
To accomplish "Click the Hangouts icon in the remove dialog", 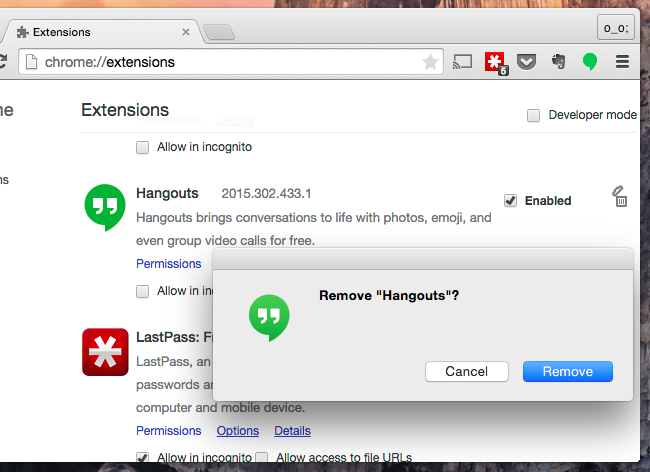I will 269,317.
